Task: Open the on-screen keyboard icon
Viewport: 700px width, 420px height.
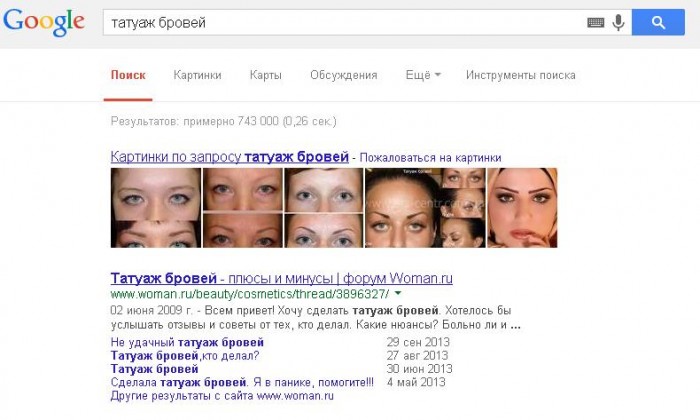Action: (596, 22)
